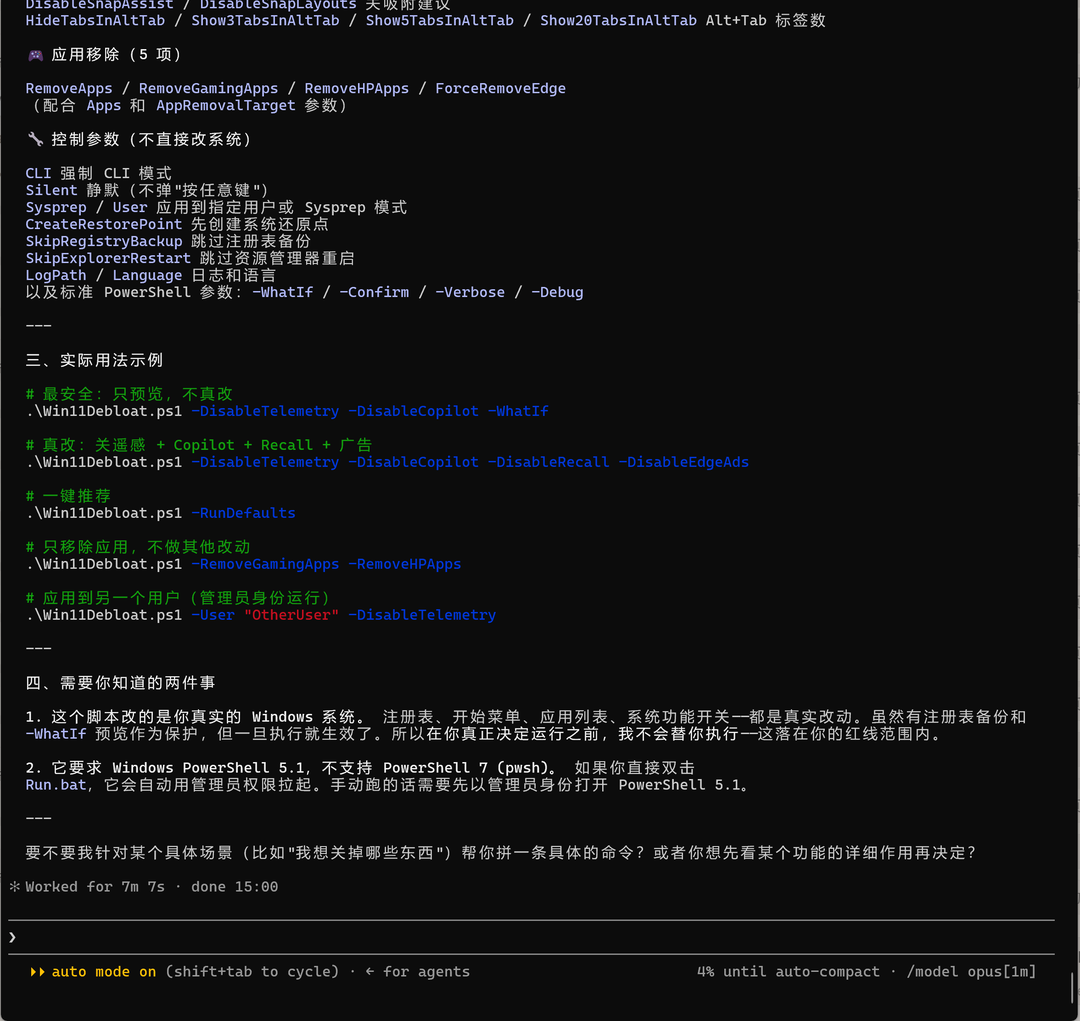Click '-WhatIf' in the warning paragraph

coord(56,734)
